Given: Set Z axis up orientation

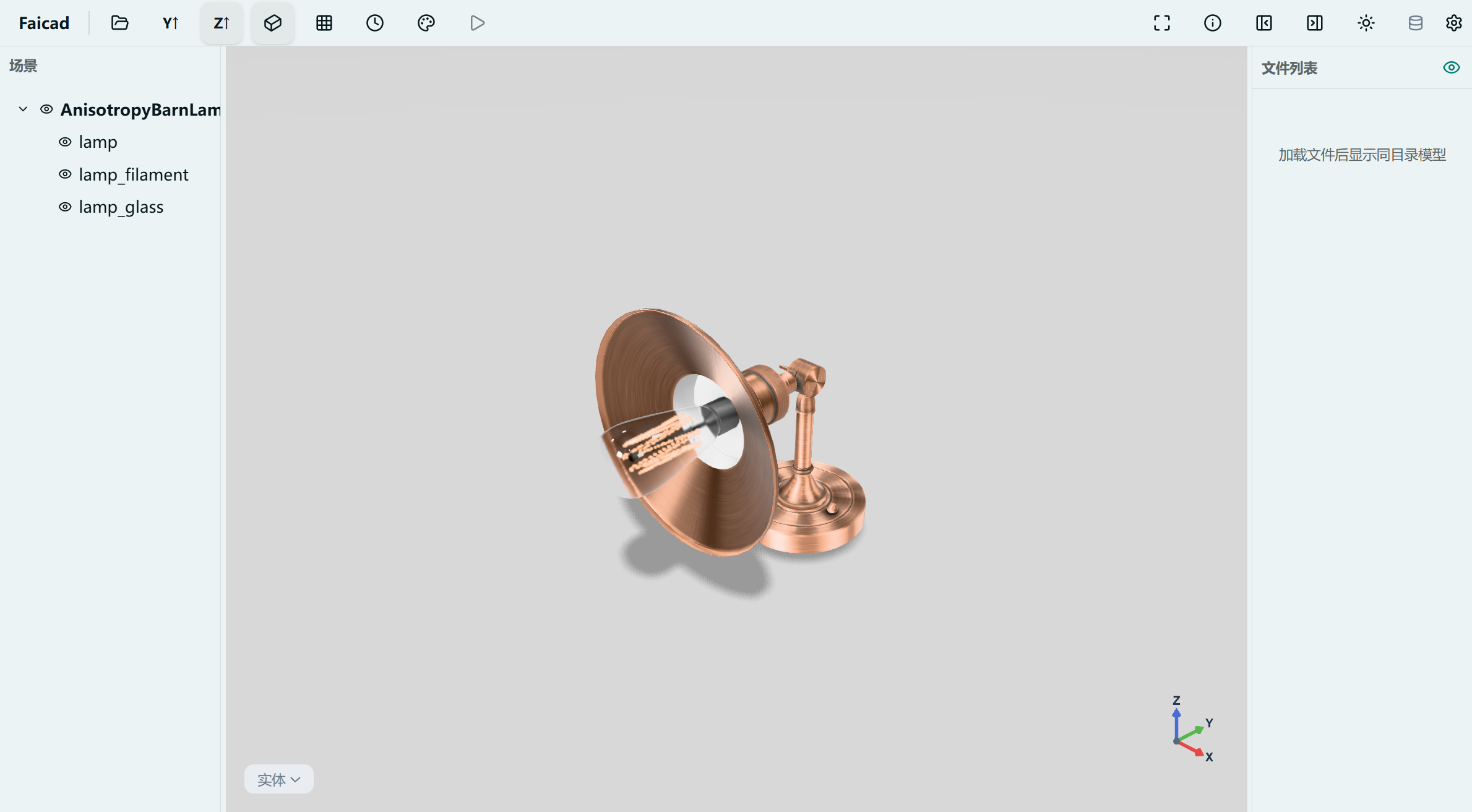Looking at the screenshot, I should tap(222, 23).
